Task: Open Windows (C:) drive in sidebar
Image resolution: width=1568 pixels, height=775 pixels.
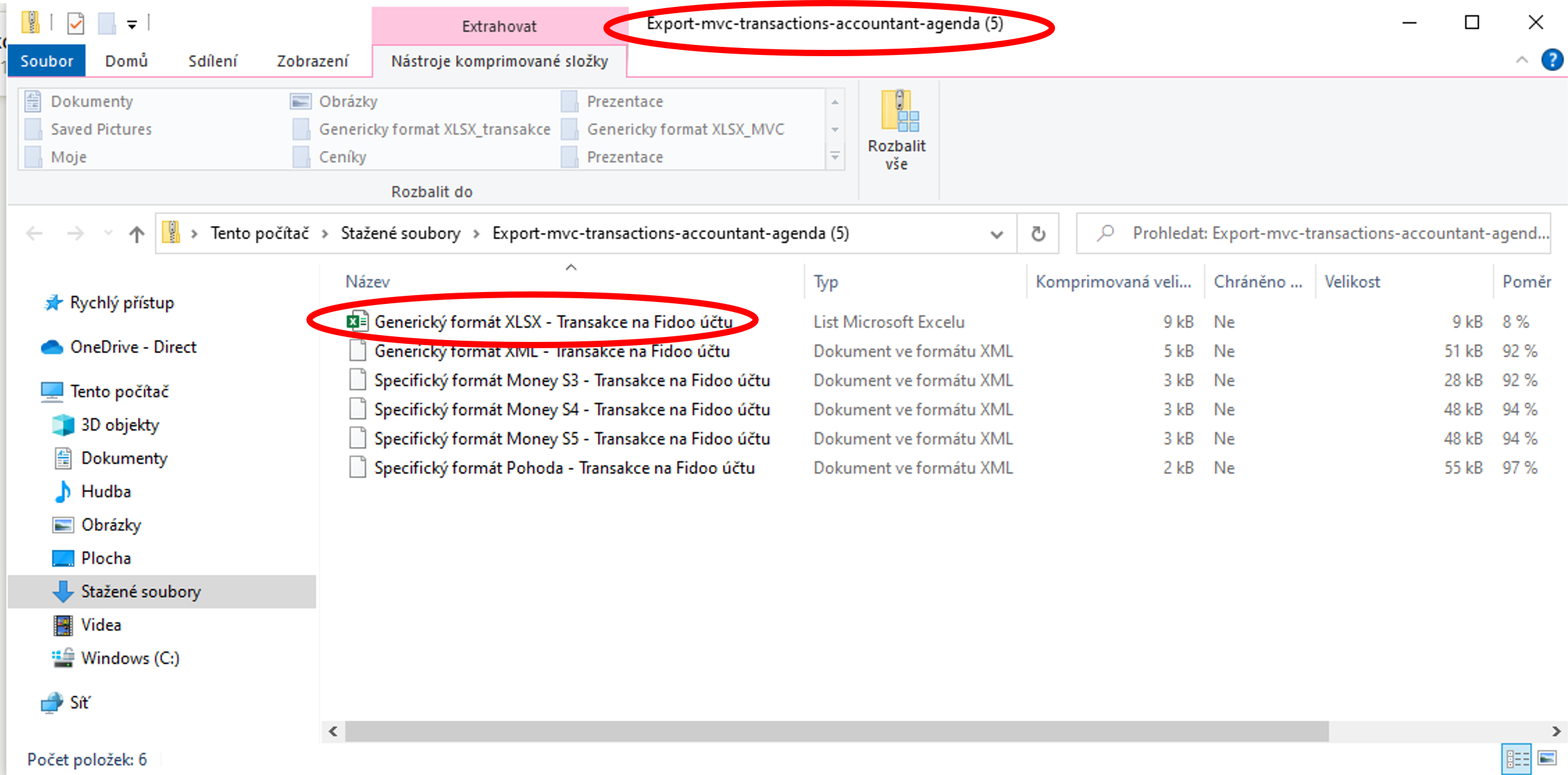Action: point(116,658)
